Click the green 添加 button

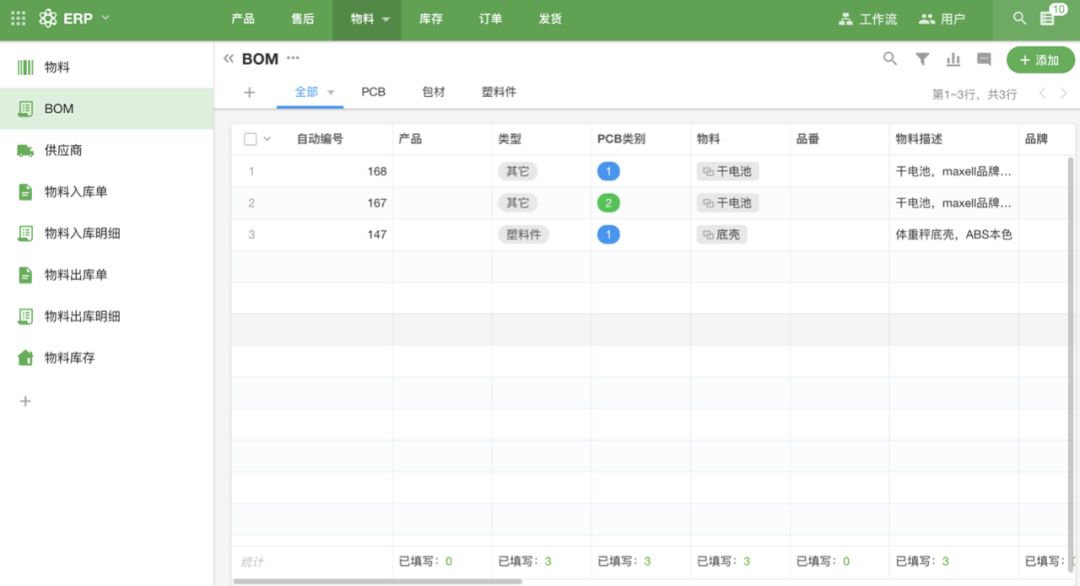[x=1039, y=60]
